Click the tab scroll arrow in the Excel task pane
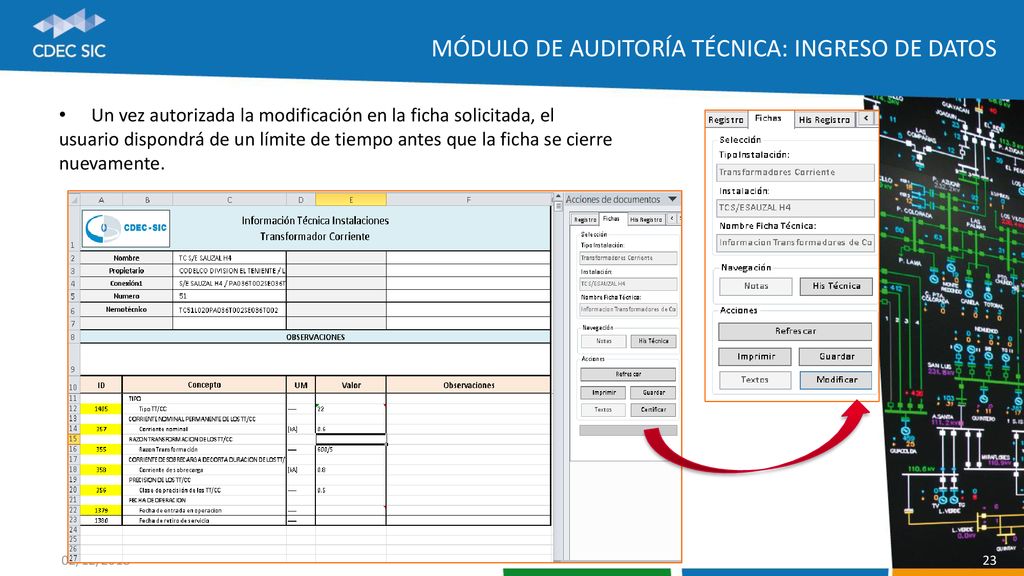The width and height of the screenshot is (1024, 576). coord(671,219)
